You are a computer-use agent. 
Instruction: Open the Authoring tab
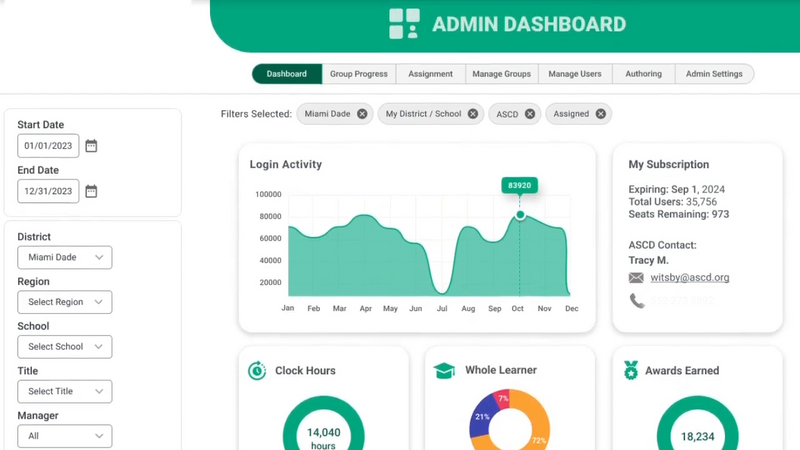[643, 74]
